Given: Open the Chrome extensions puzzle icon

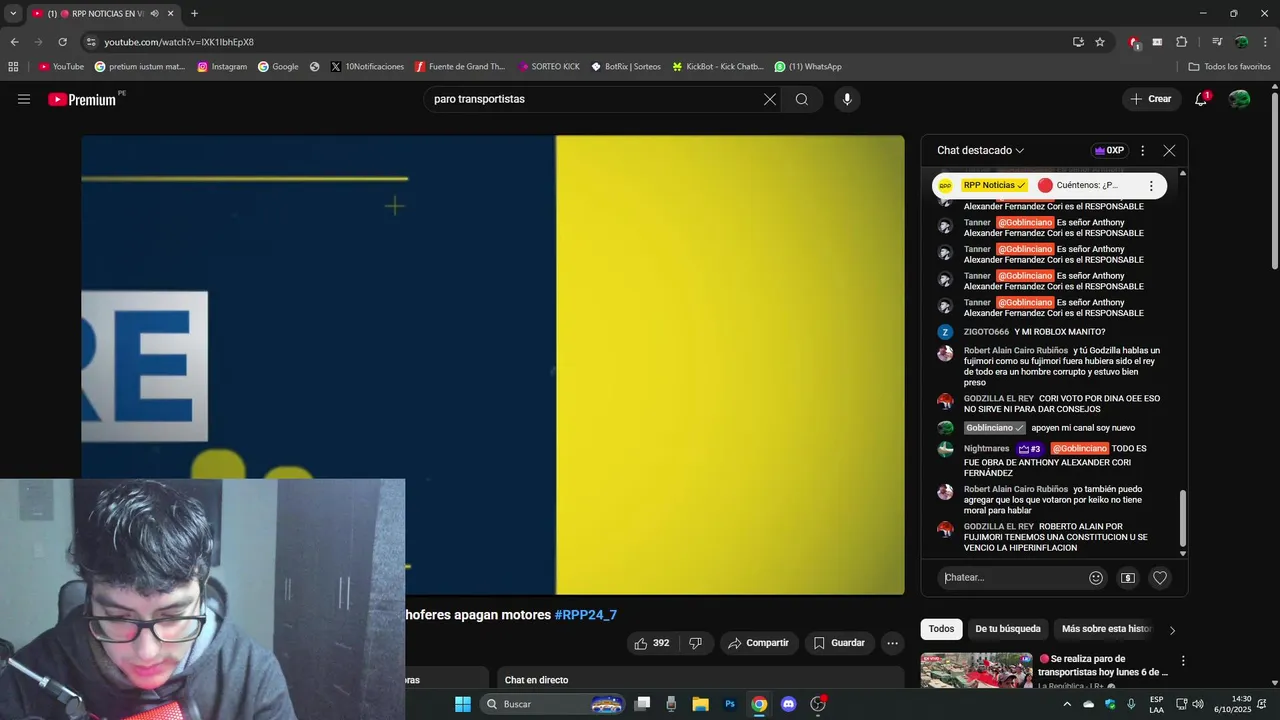Looking at the screenshot, I should pyautogui.click(x=1181, y=42).
